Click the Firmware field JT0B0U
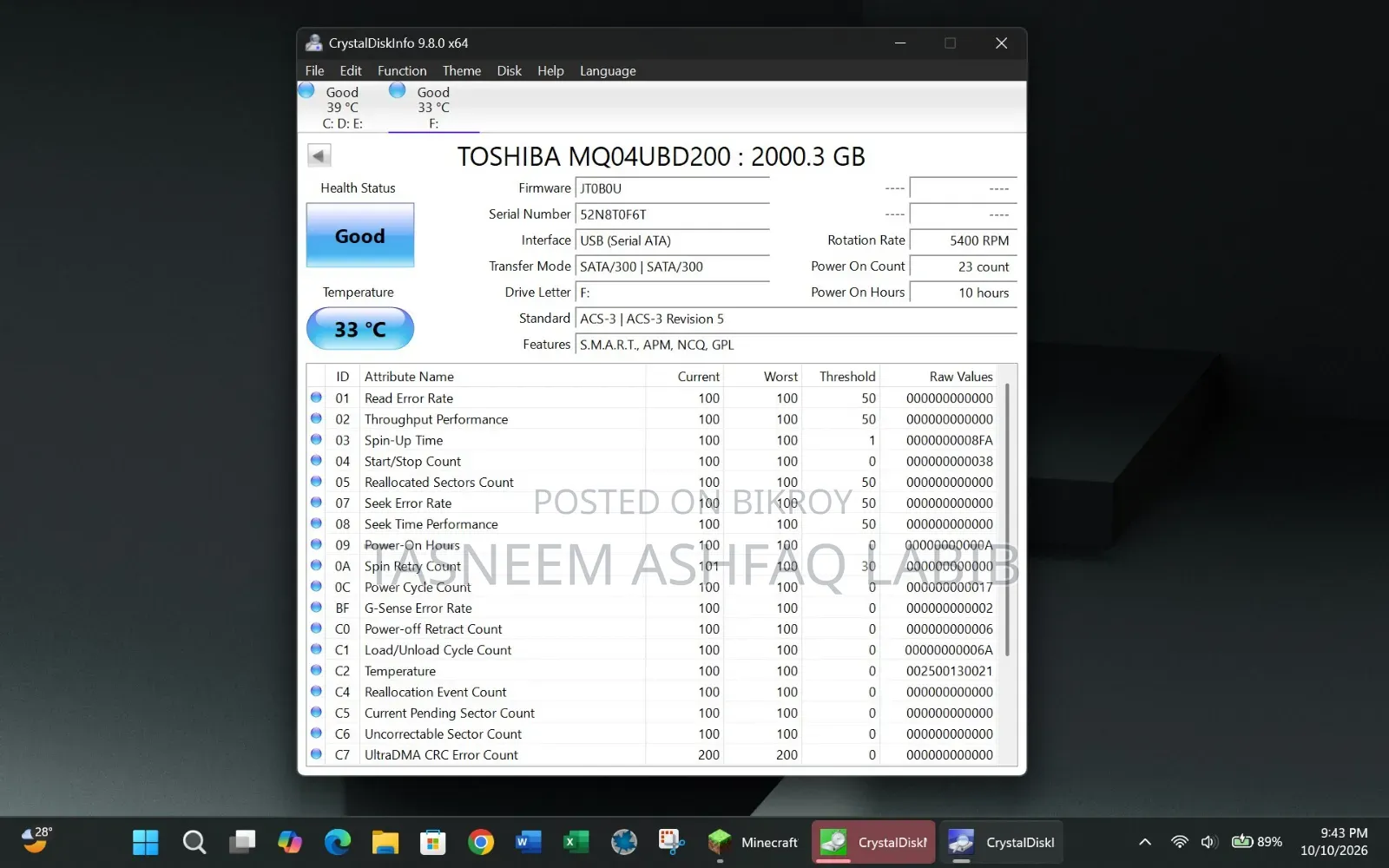 coord(673,188)
